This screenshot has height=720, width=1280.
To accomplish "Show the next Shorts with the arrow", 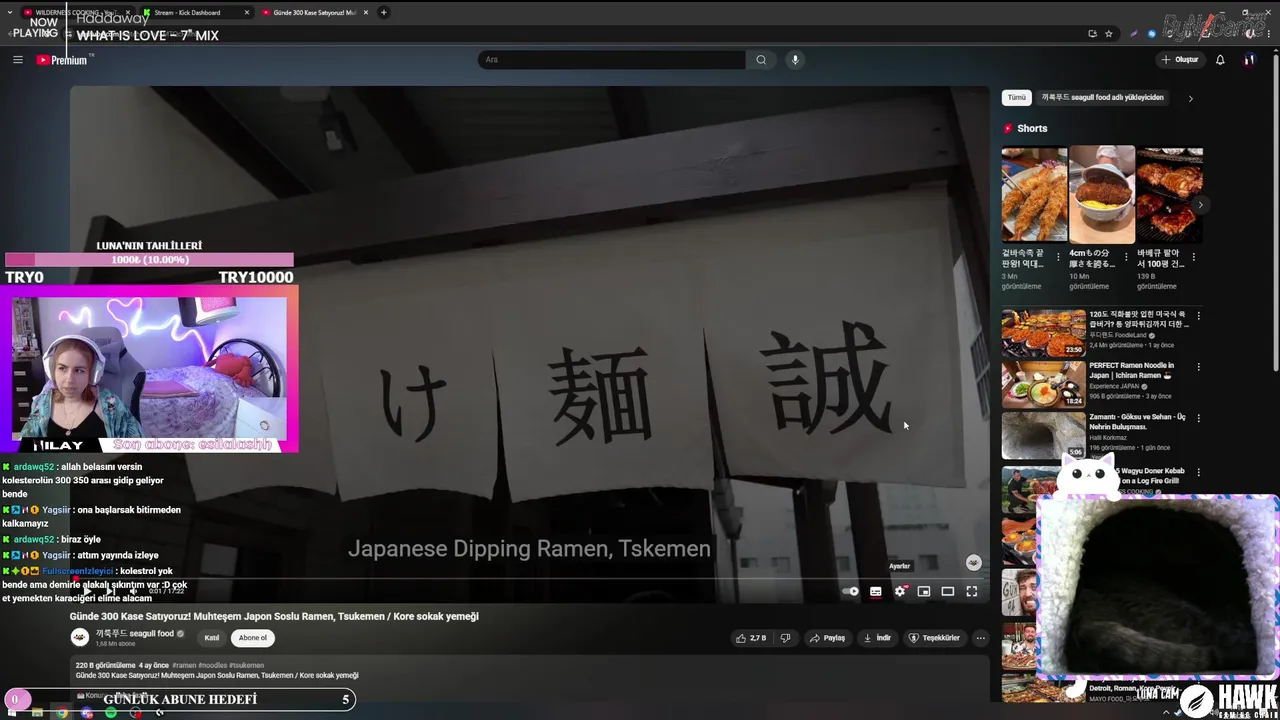I will tap(1200, 205).
